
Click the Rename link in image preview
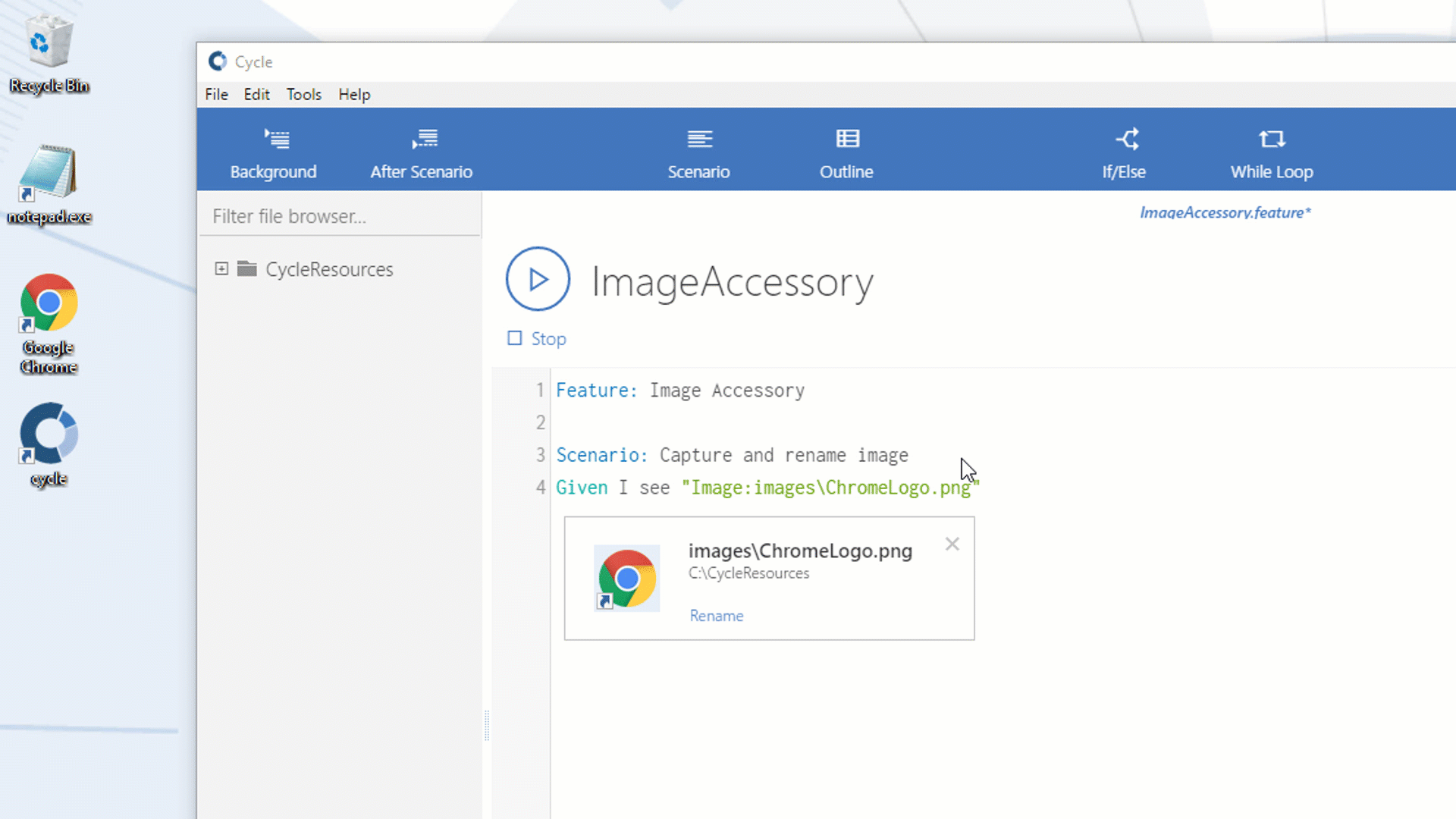[716, 616]
